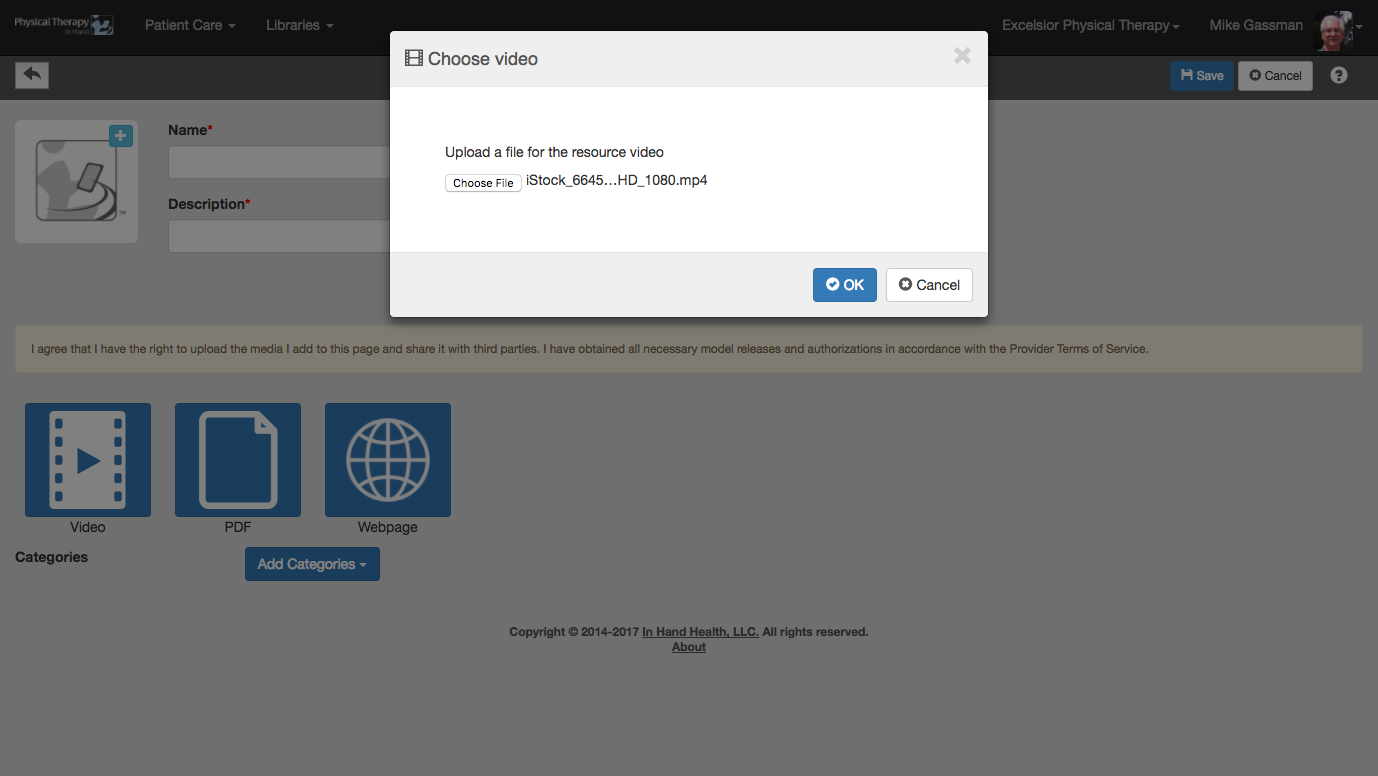Open the Mike Gassman user menu

(1257, 25)
